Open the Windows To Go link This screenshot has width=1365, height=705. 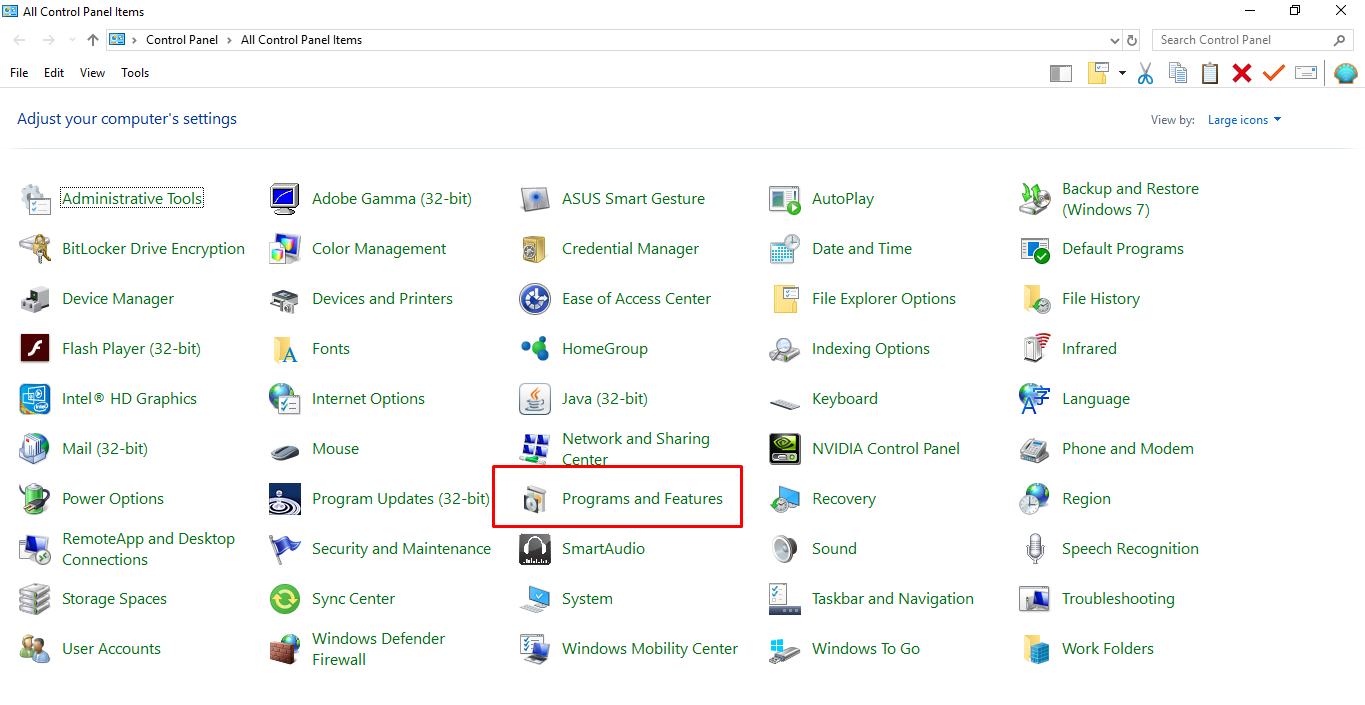[x=866, y=649]
